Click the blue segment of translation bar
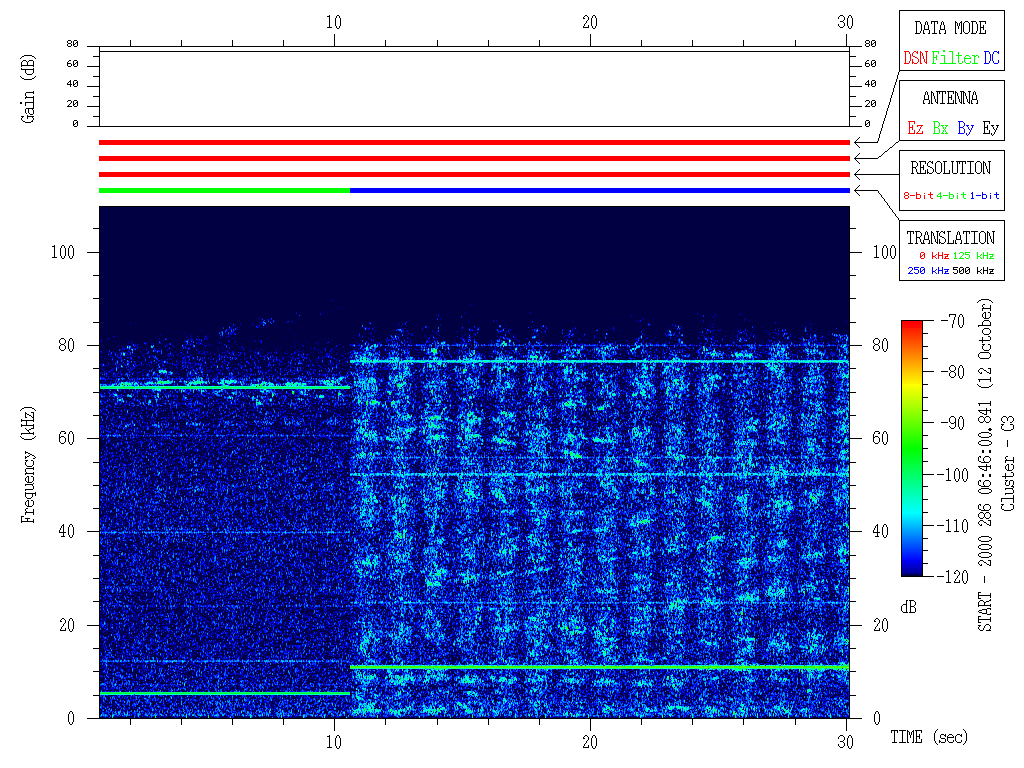1024x768 pixels. (x=600, y=190)
